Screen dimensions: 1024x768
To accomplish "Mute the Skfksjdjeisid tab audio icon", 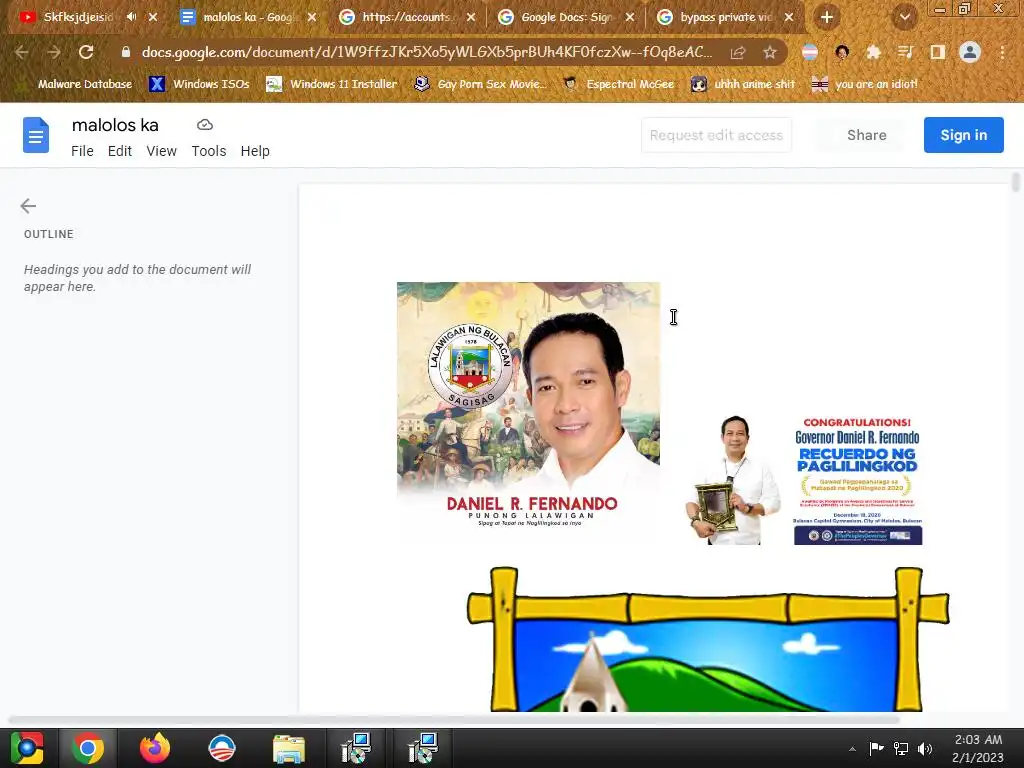I will [x=131, y=17].
